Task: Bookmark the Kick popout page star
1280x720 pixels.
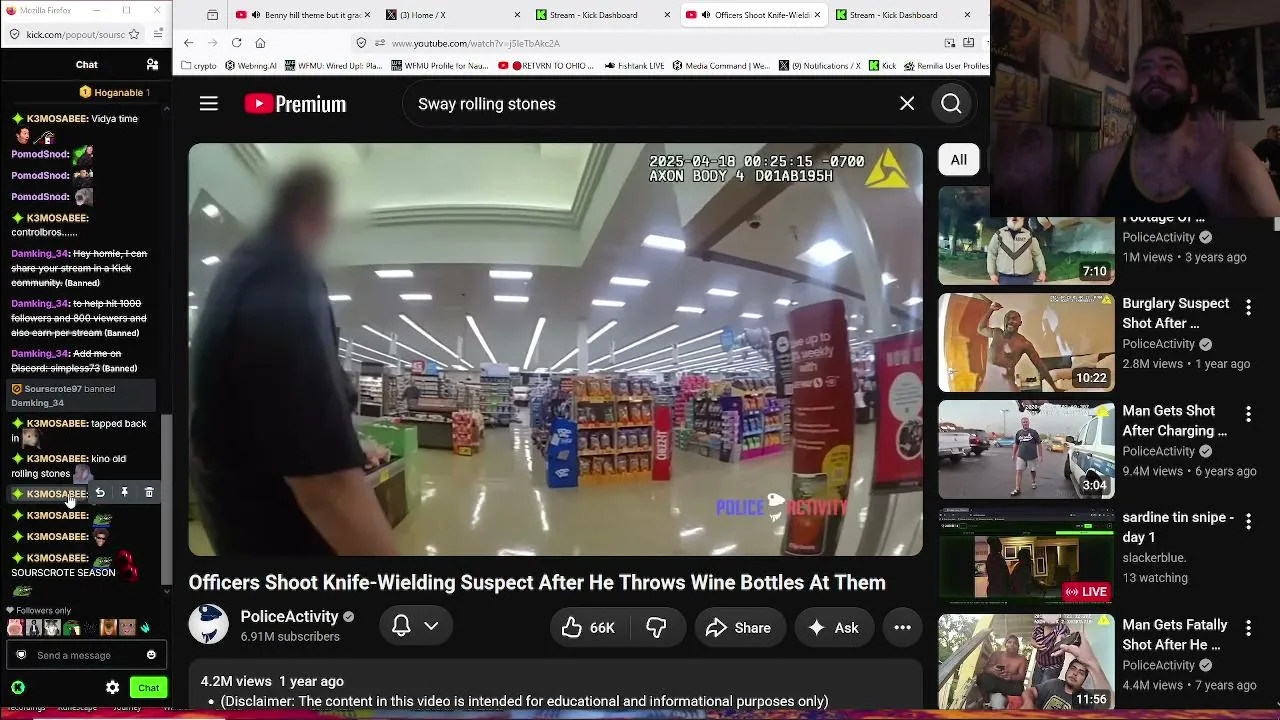Action: point(134,34)
